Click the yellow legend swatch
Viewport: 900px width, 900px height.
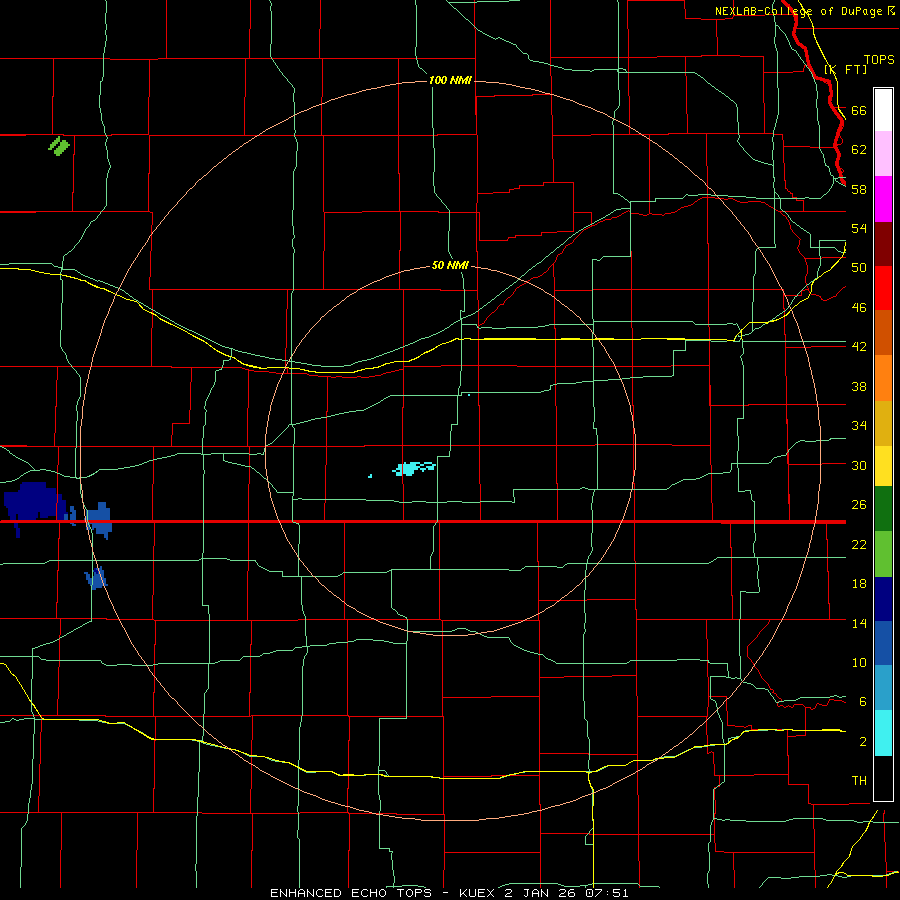click(x=883, y=466)
